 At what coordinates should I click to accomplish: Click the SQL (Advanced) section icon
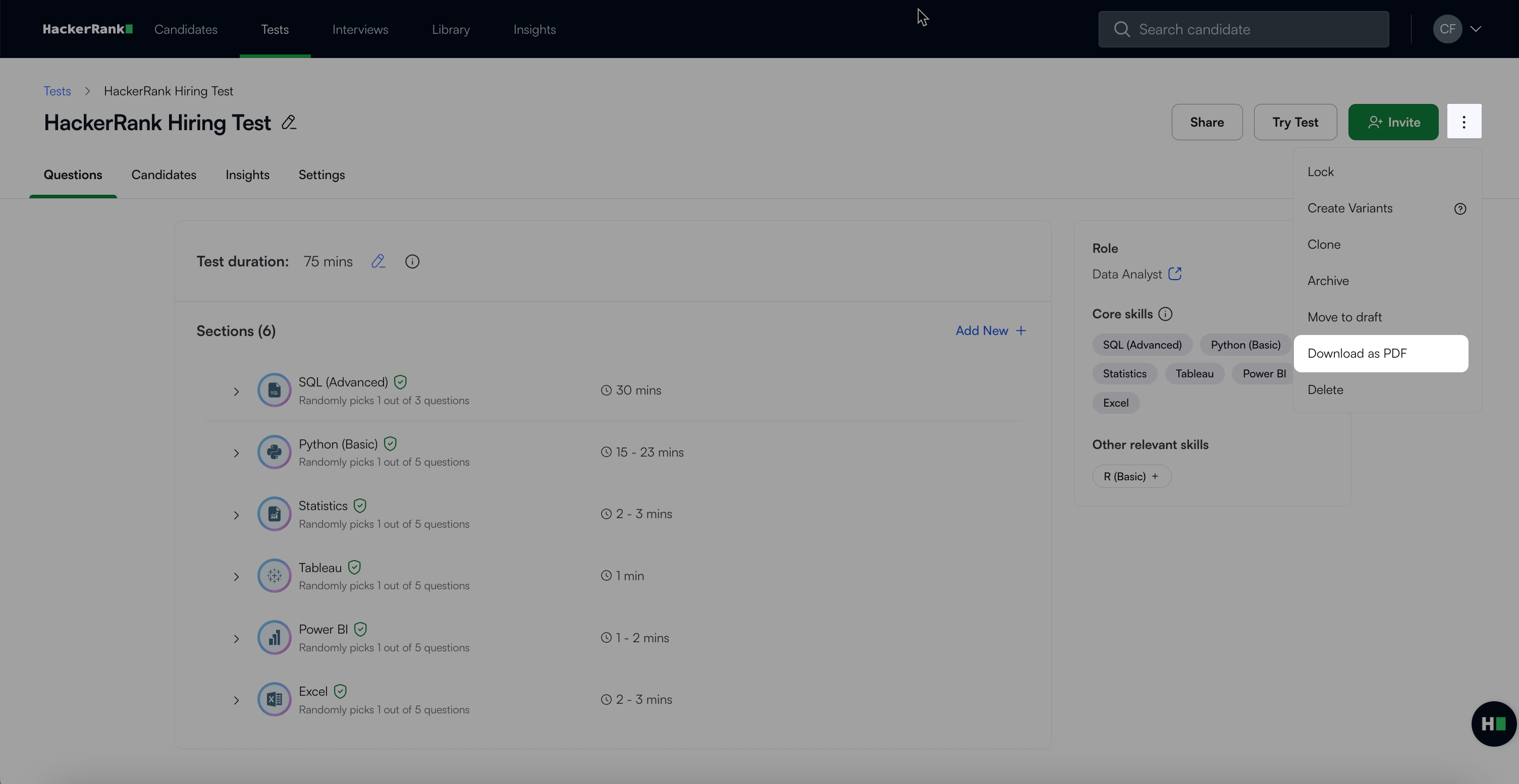274,390
